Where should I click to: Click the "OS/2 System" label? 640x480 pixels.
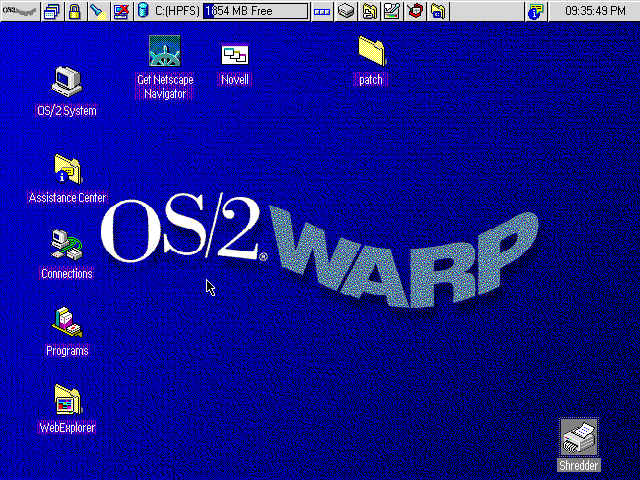point(67,111)
